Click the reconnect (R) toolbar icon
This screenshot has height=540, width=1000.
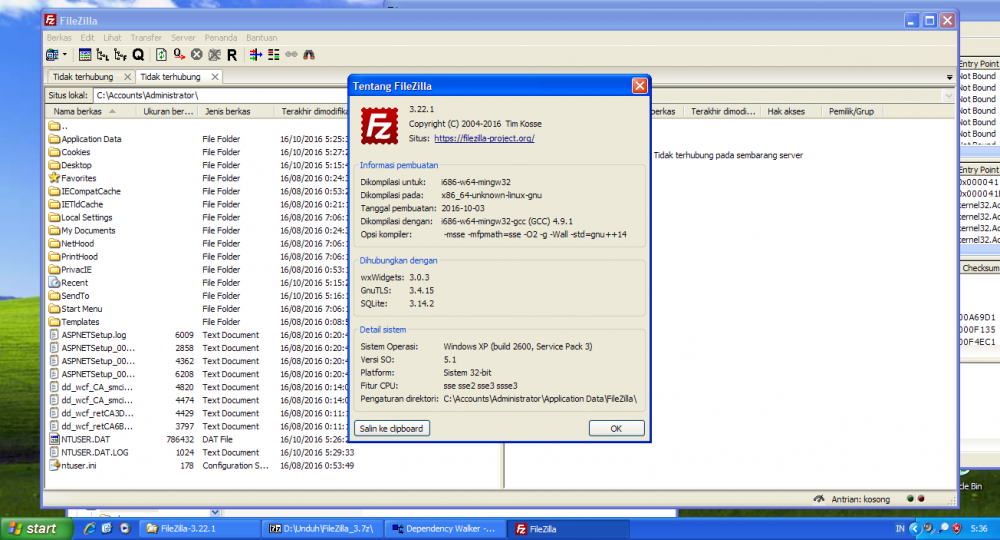tap(232, 55)
